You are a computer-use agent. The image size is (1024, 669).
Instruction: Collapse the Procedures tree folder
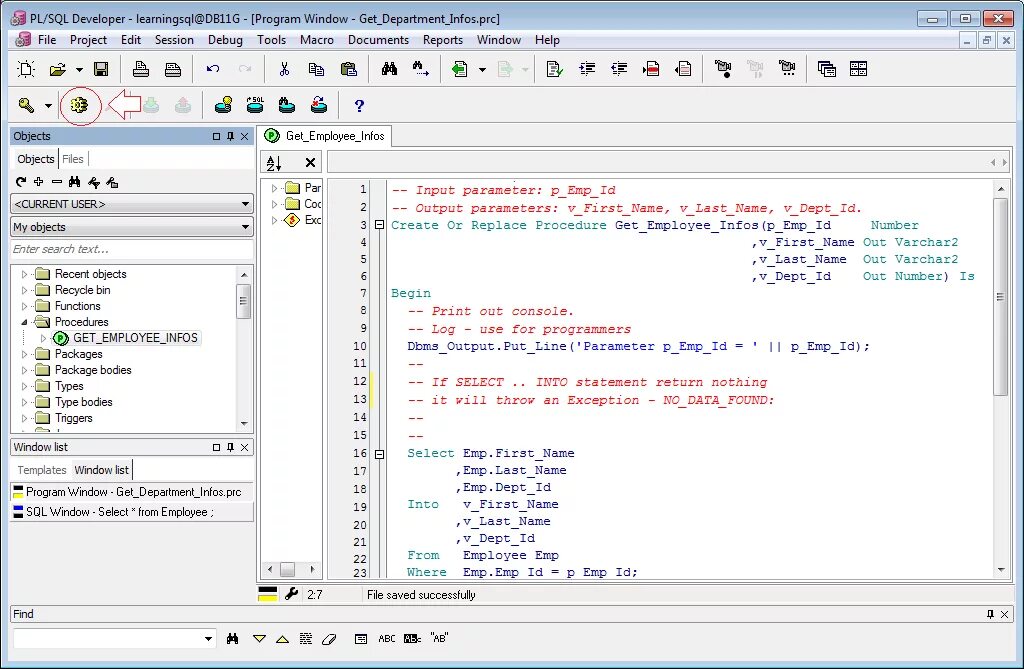click(24, 321)
